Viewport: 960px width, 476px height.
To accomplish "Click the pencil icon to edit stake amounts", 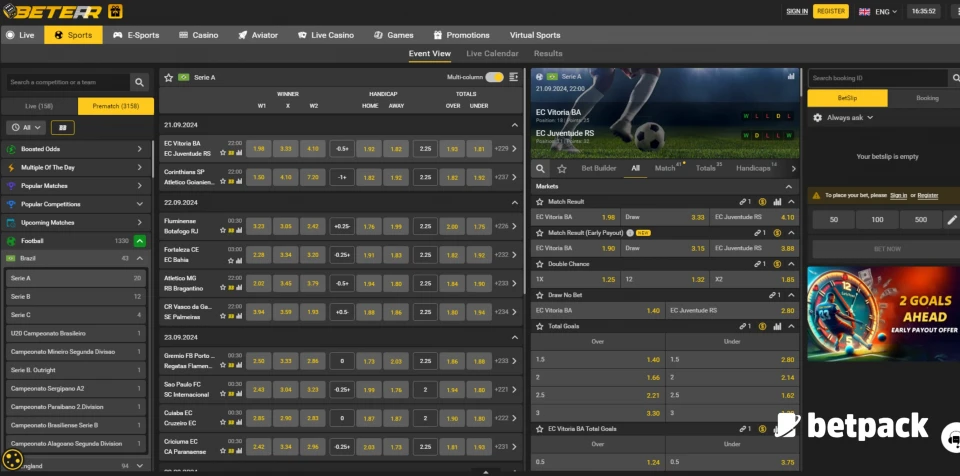I will tap(950, 219).
